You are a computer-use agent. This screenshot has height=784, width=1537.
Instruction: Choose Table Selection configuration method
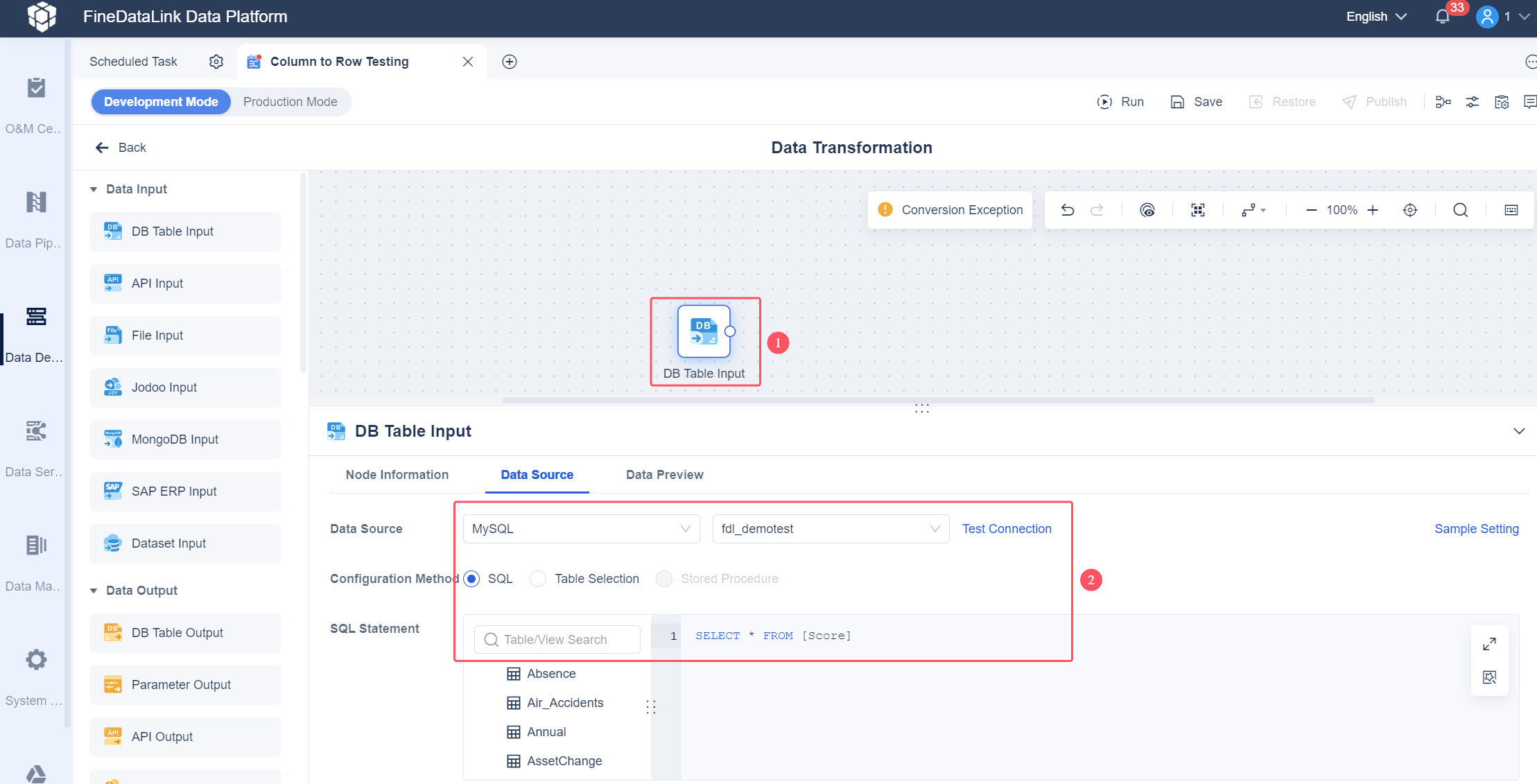538,578
